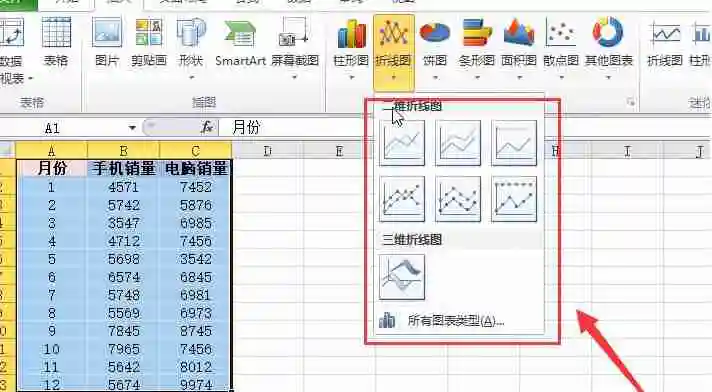The image size is (712, 392).
Task: Select cell with value 8012
Action: point(196,367)
